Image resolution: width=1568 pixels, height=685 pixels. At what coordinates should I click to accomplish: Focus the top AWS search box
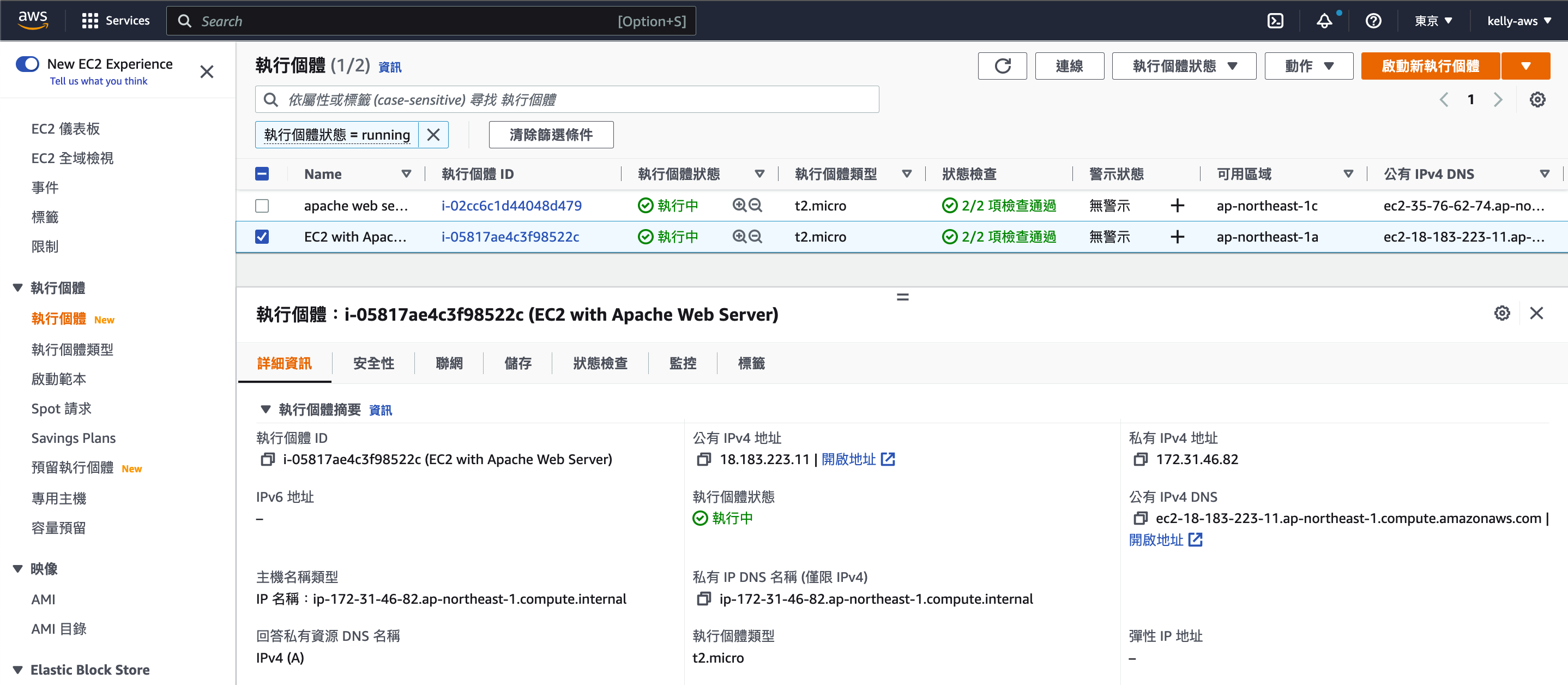[x=431, y=21]
